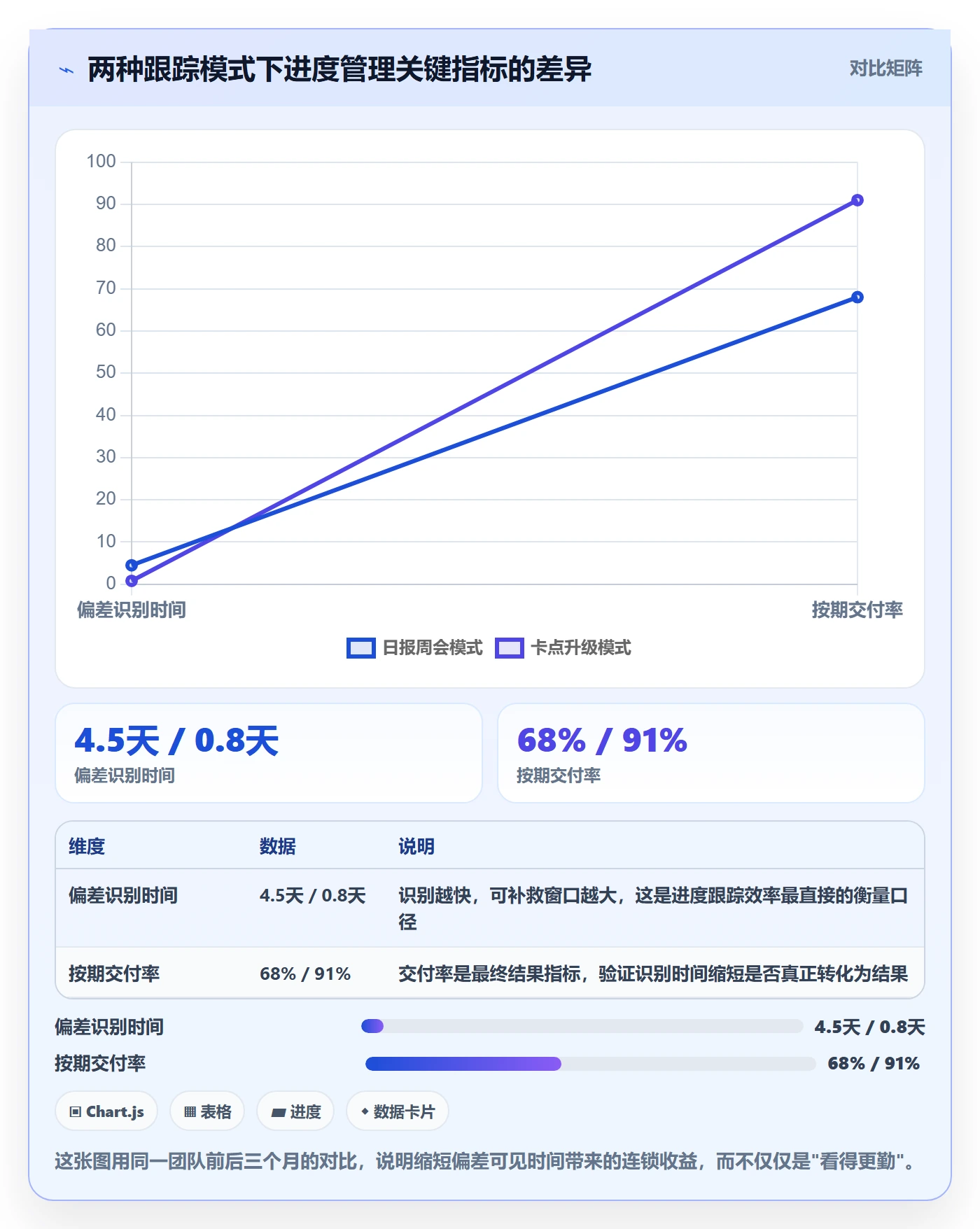Click the 日报周会模式 legend label
Screen dimensions: 980x1229
tap(433, 648)
